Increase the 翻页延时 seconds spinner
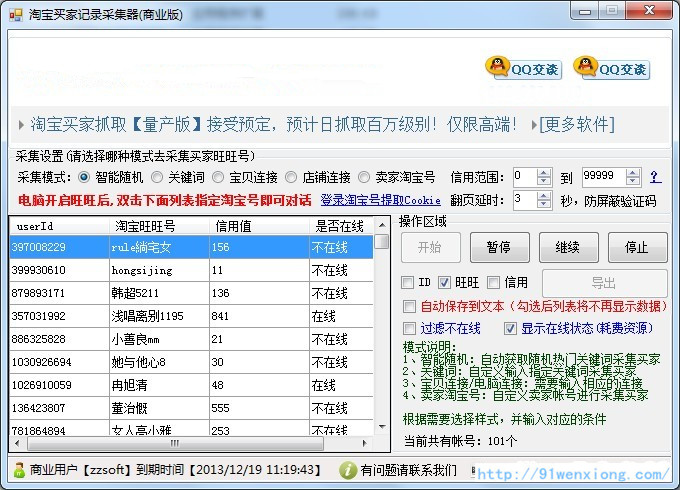Viewport: 680px width, 490px height. (x=544, y=195)
